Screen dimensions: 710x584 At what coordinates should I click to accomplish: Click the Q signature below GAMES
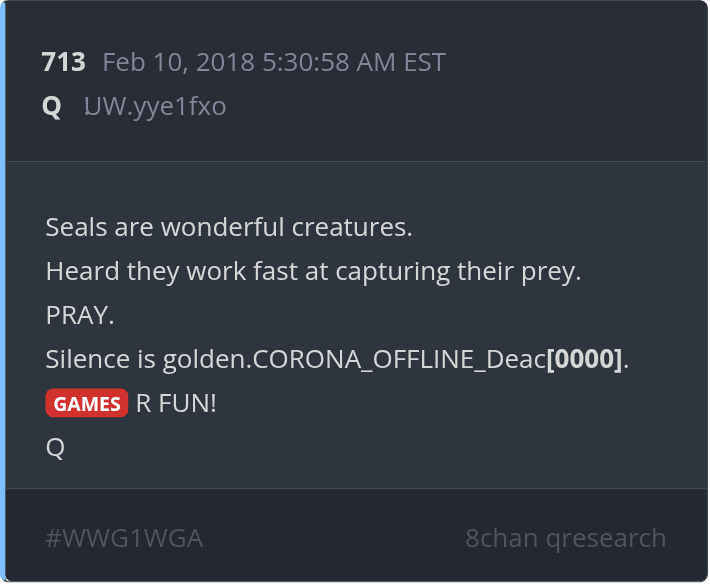tap(55, 448)
